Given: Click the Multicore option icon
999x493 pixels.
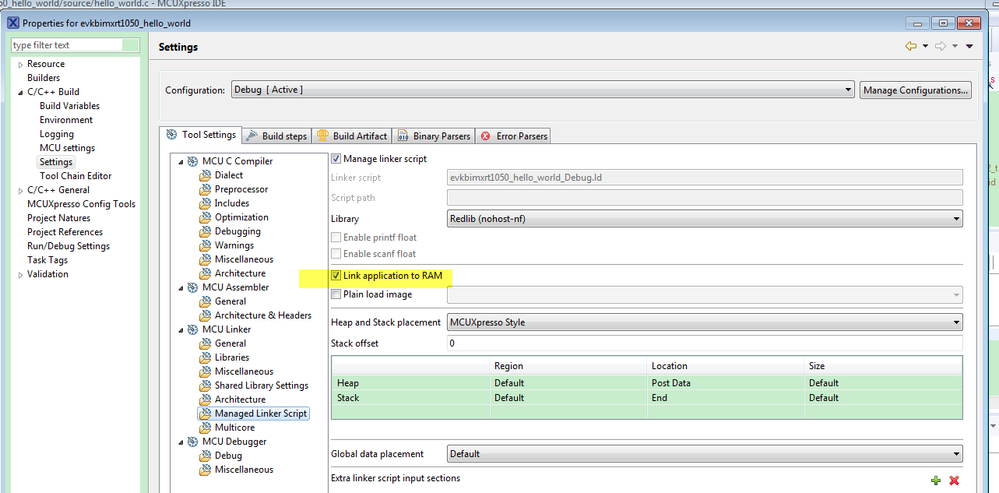Looking at the screenshot, I should coord(205,427).
